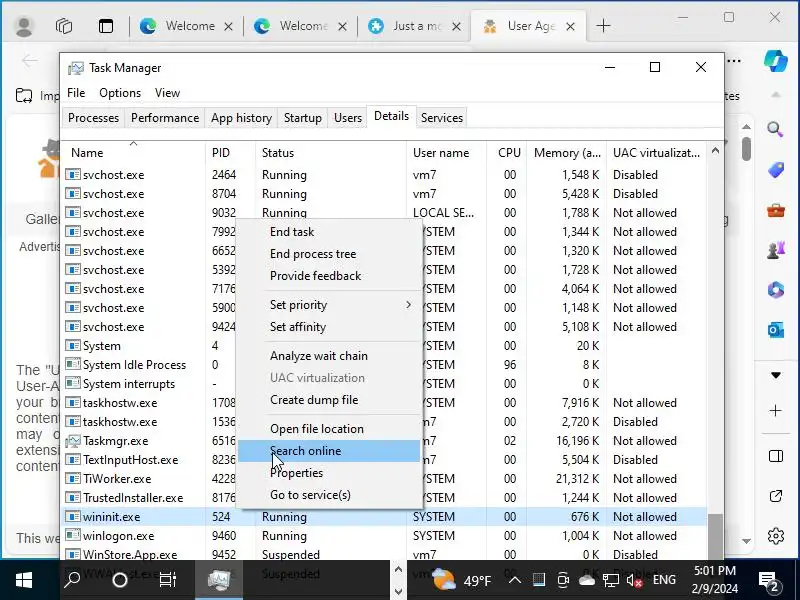Screen dimensions: 800x600
Task: Open the Copilot icon in Edge sidebar
Action: pos(776,61)
